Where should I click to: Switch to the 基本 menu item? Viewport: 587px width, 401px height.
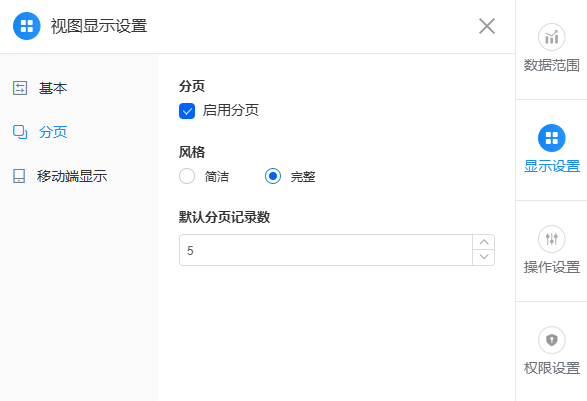(x=53, y=88)
